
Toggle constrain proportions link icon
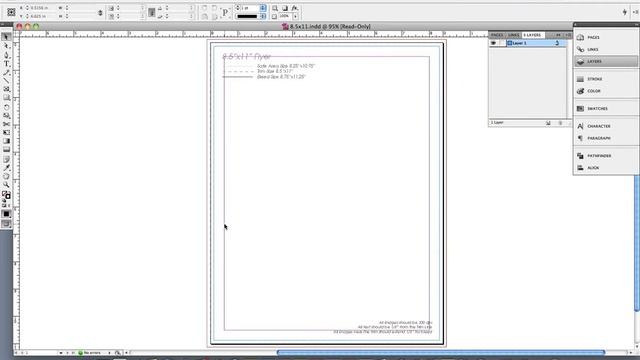pyautogui.click(x=100, y=13)
